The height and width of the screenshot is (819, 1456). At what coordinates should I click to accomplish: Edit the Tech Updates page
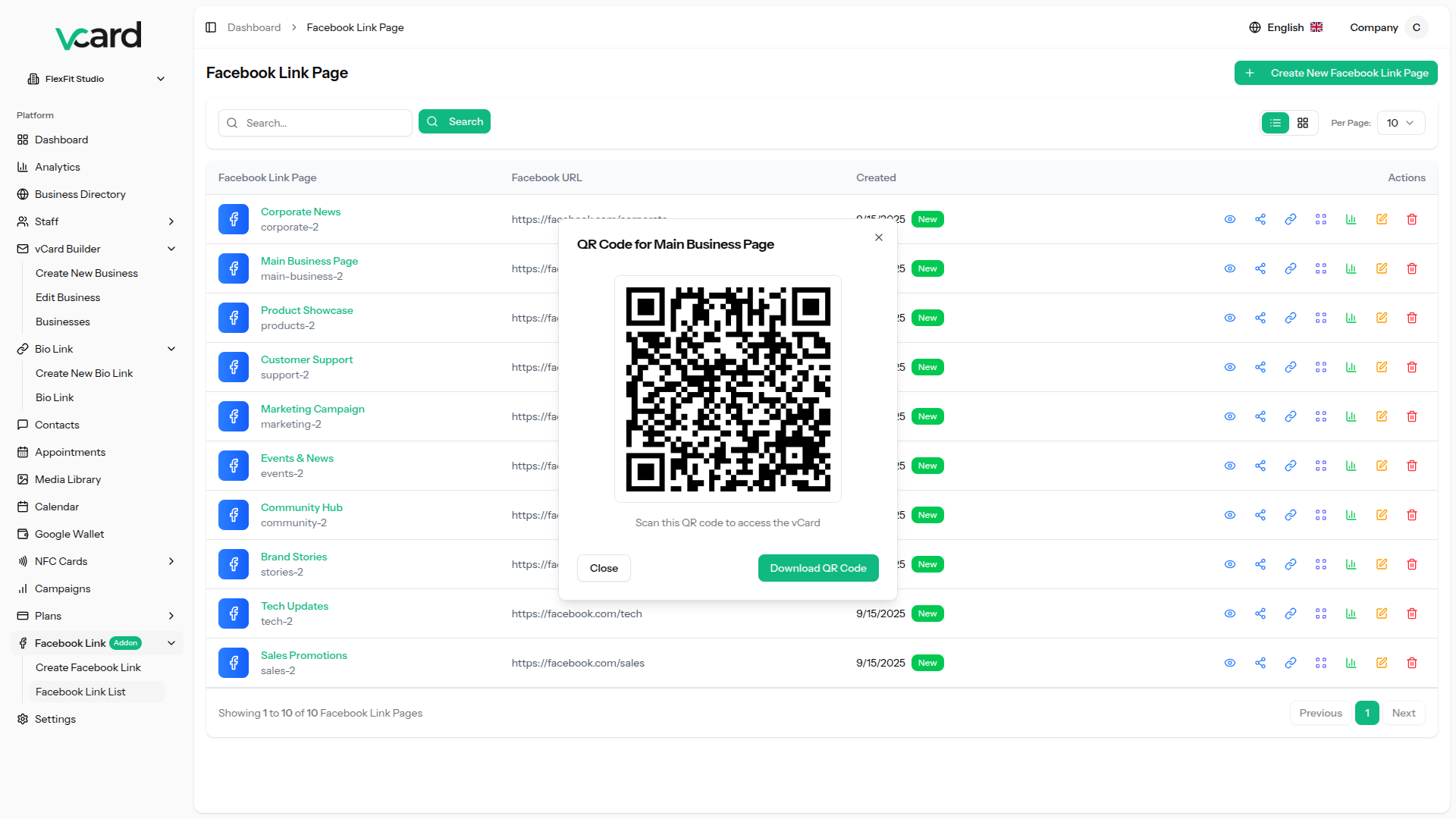[1382, 613]
